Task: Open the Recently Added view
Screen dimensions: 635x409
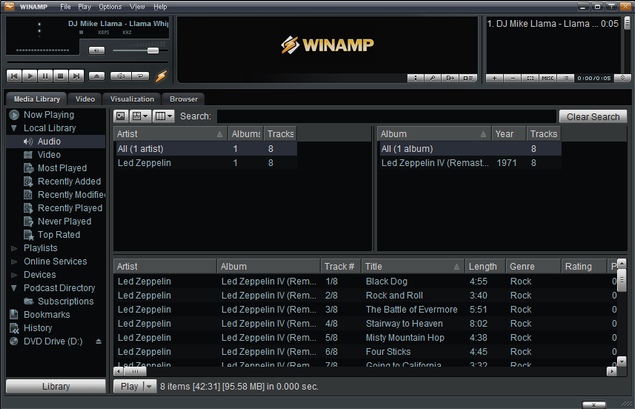Action: pos(69,181)
